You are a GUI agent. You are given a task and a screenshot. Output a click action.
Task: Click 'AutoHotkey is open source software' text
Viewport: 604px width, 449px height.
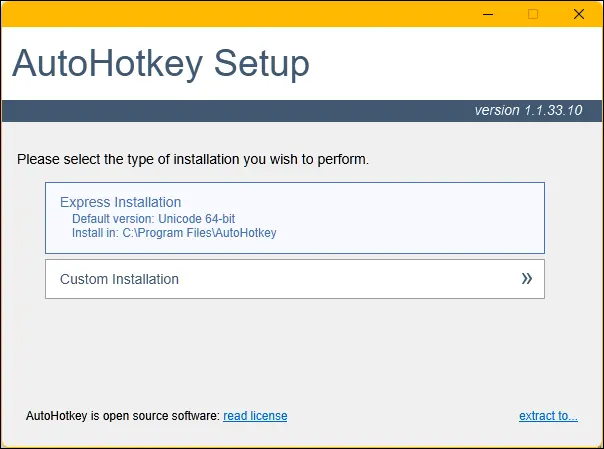tap(122, 416)
